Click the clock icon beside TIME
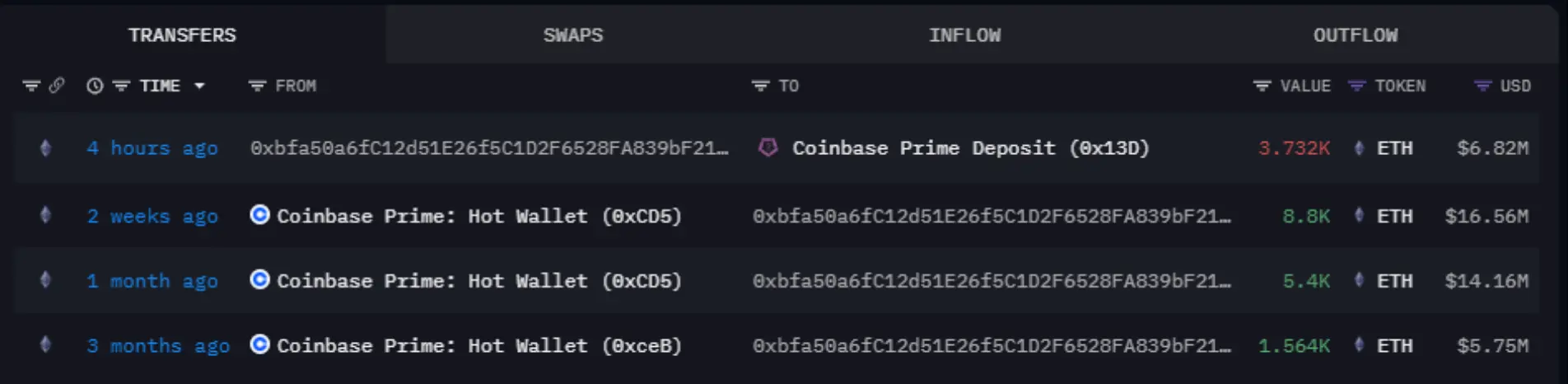1568x384 pixels. pyautogui.click(x=95, y=86)
